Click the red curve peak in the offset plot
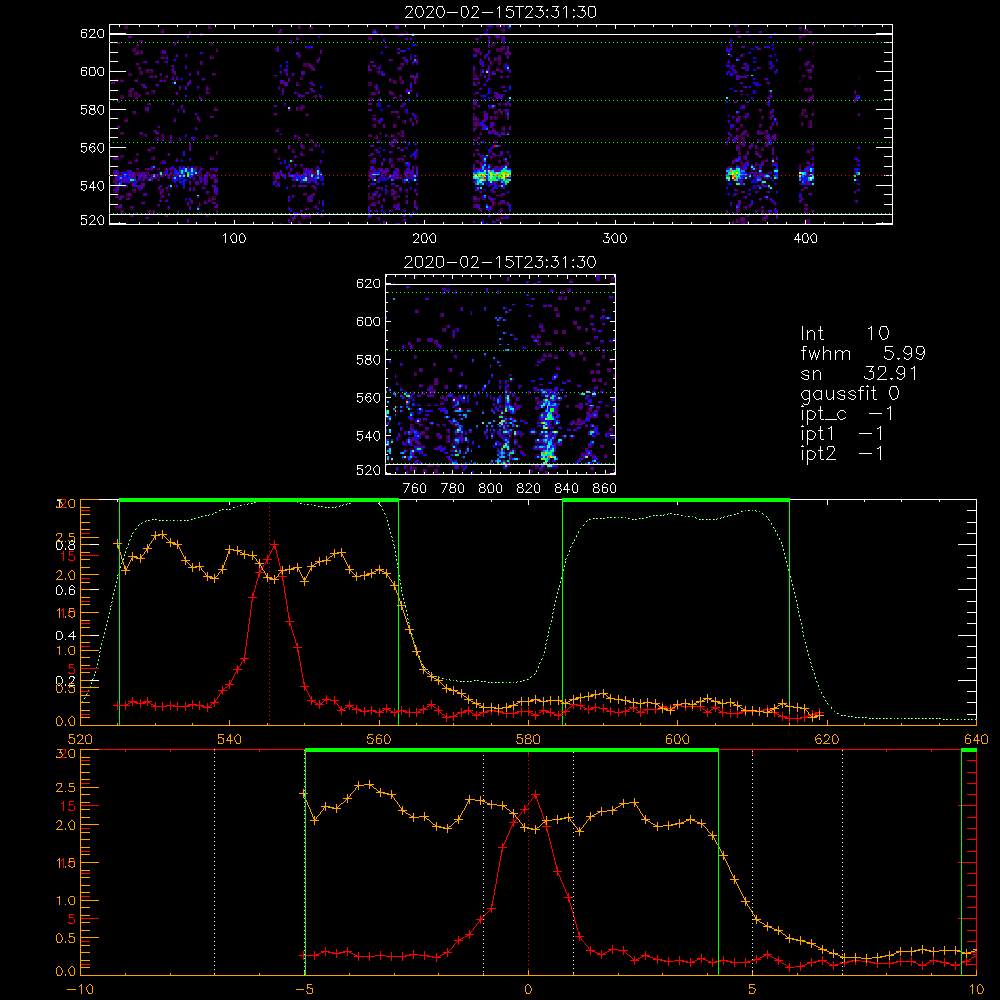Image resolution: width=1000 pixels, height=1000 pixels. pos(536,795)
